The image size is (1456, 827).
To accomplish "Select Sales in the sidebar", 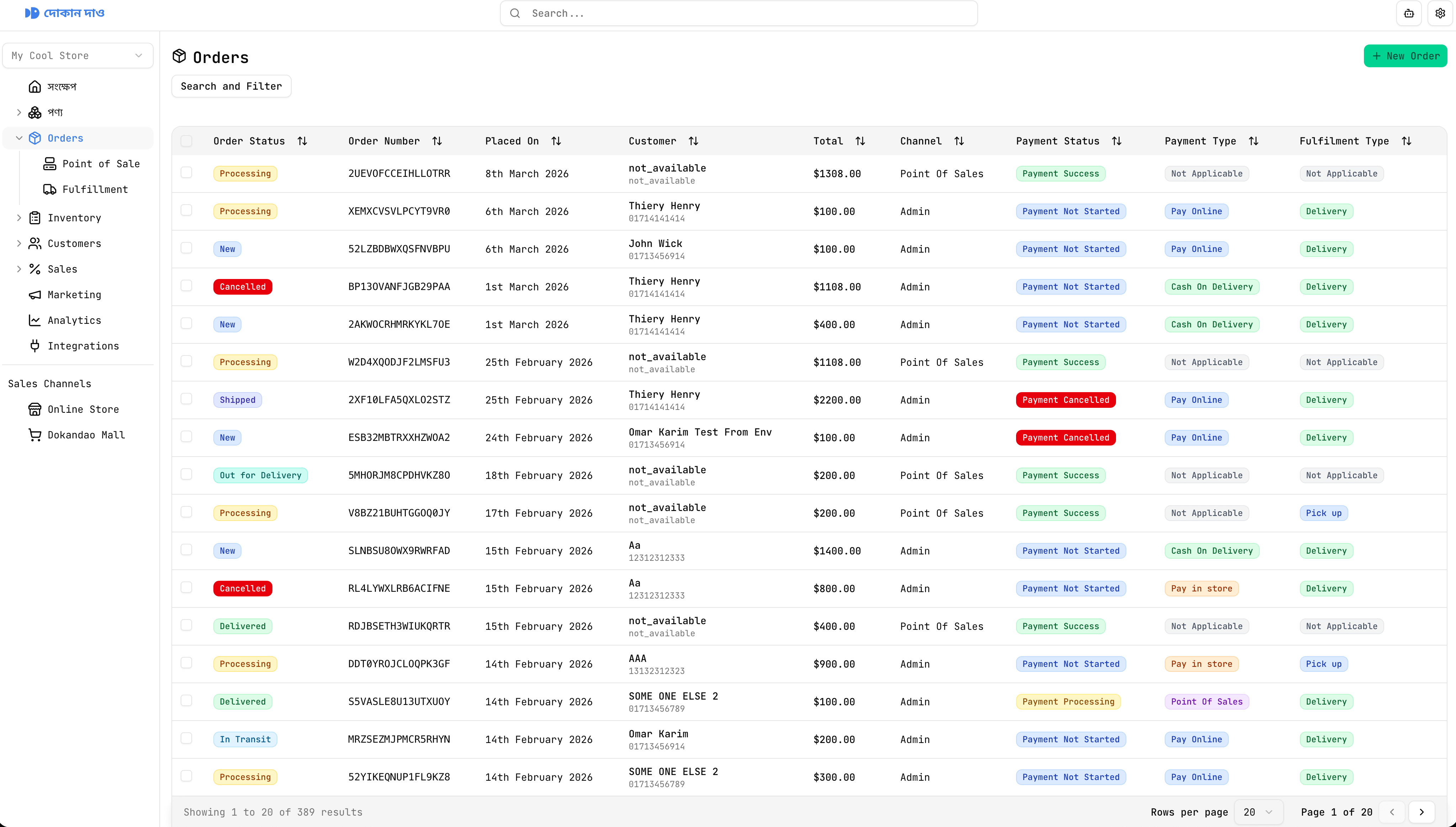I will [x=62, y=269].
